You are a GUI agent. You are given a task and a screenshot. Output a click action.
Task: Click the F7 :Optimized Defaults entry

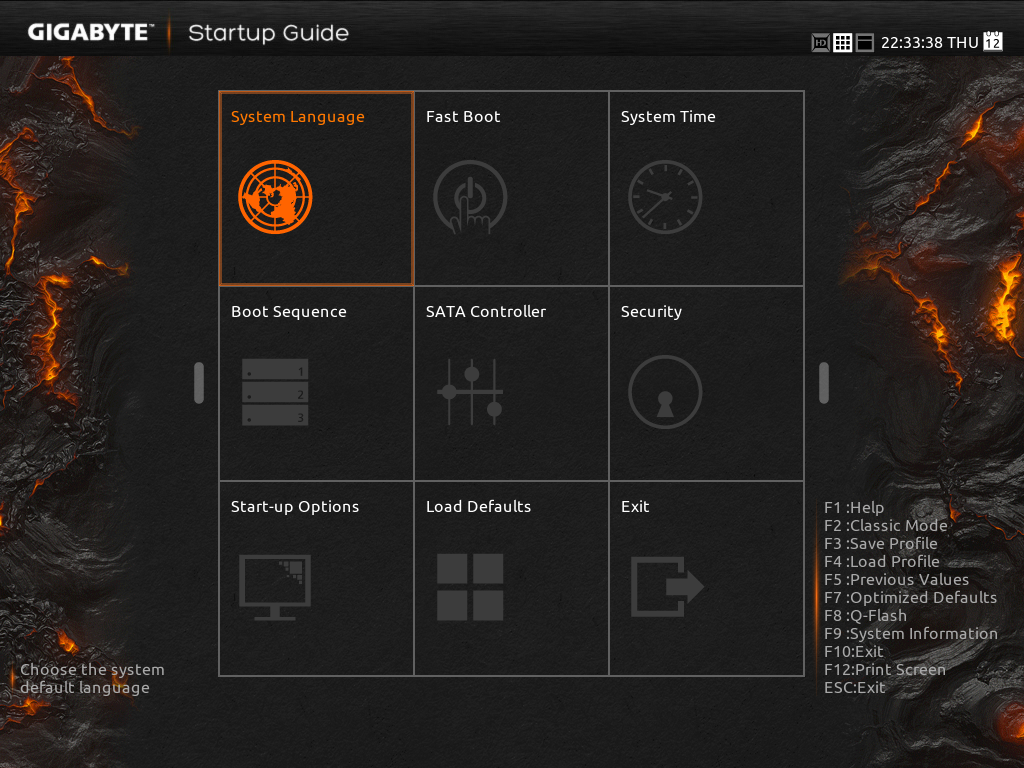(x=910, y=598)
